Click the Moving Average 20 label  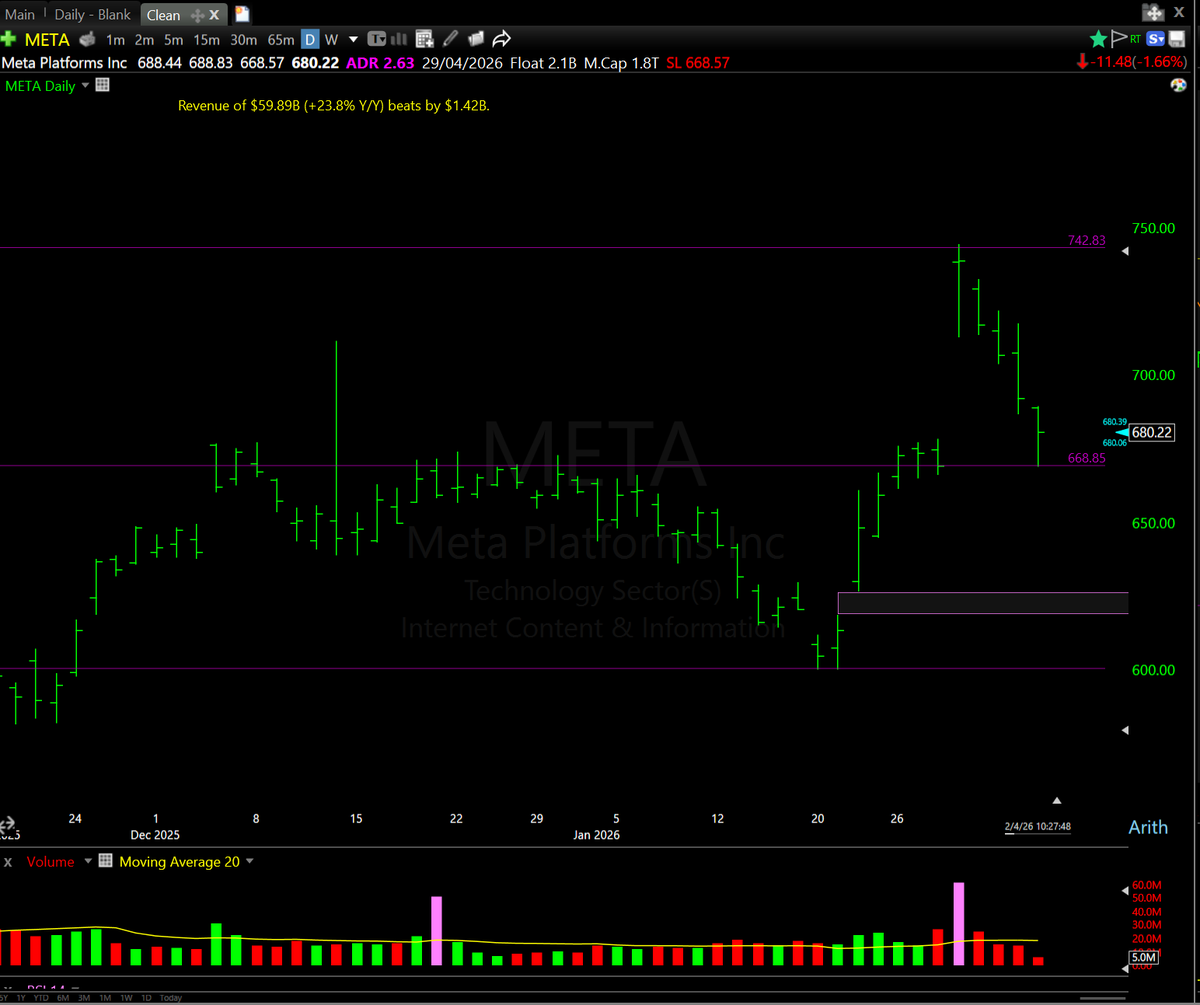pyautogui.click(x=179, y=861)
